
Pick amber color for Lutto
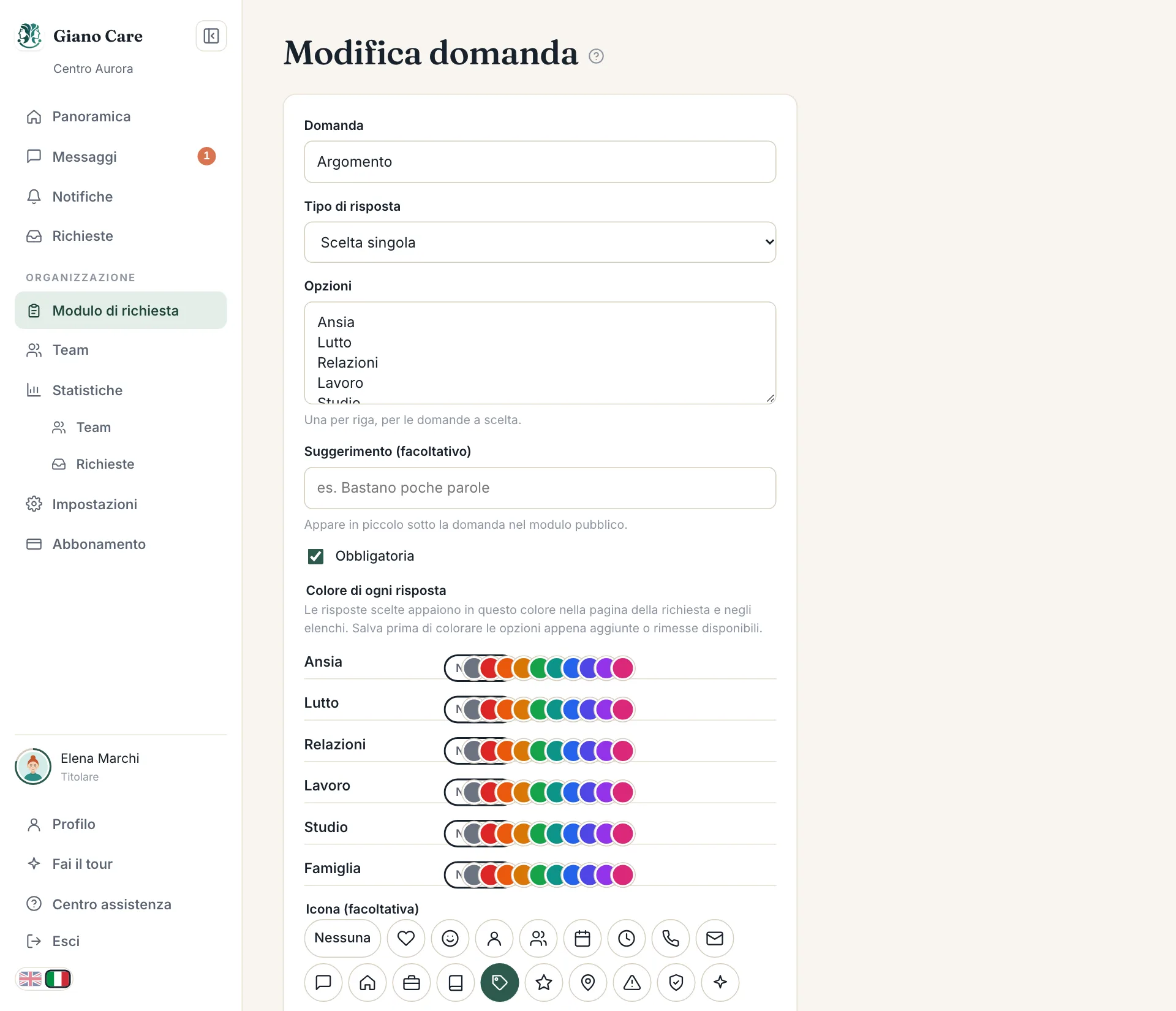tap(522, 710)
